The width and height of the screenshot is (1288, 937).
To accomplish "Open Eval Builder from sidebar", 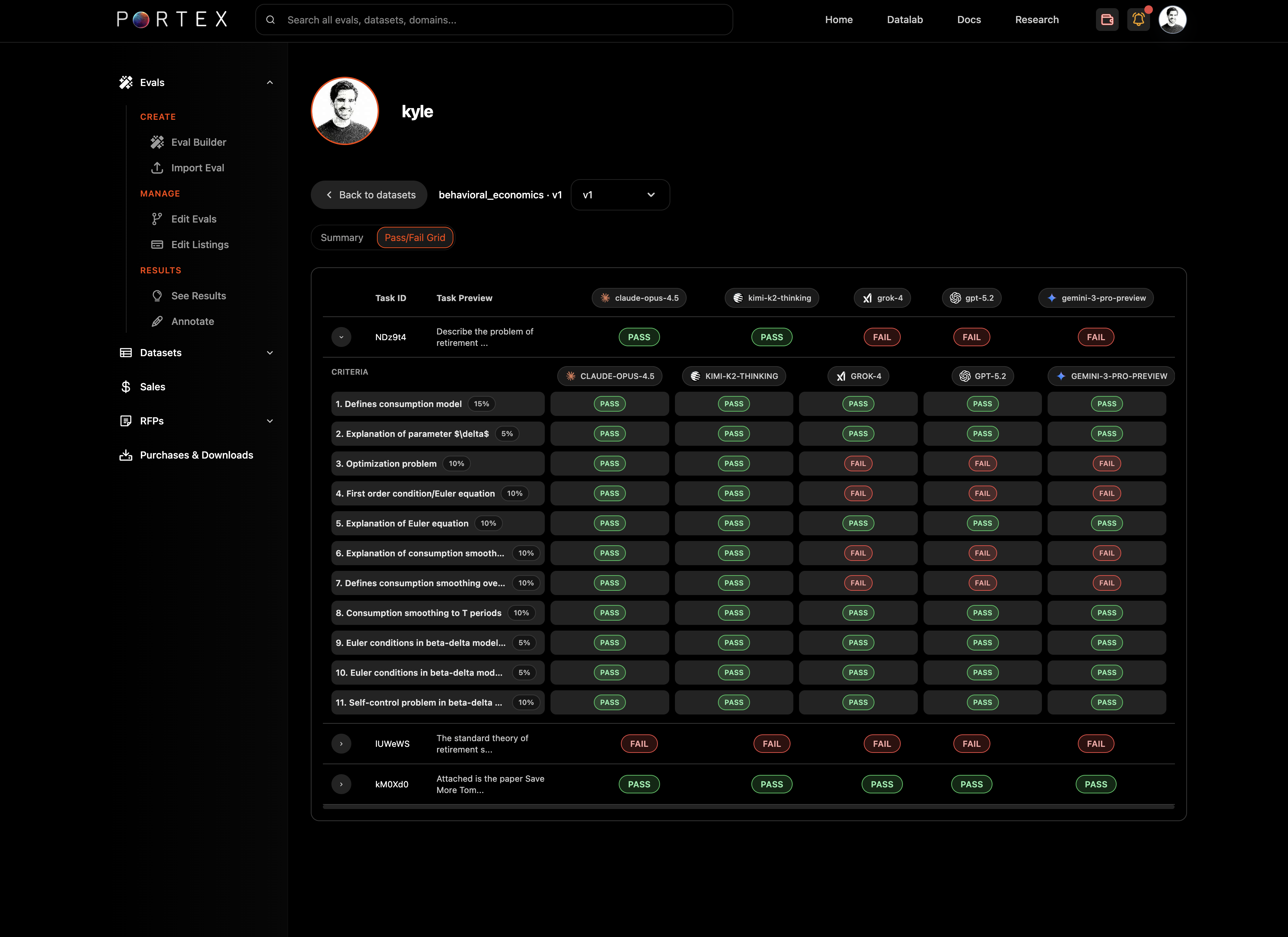I will [198, 143].
